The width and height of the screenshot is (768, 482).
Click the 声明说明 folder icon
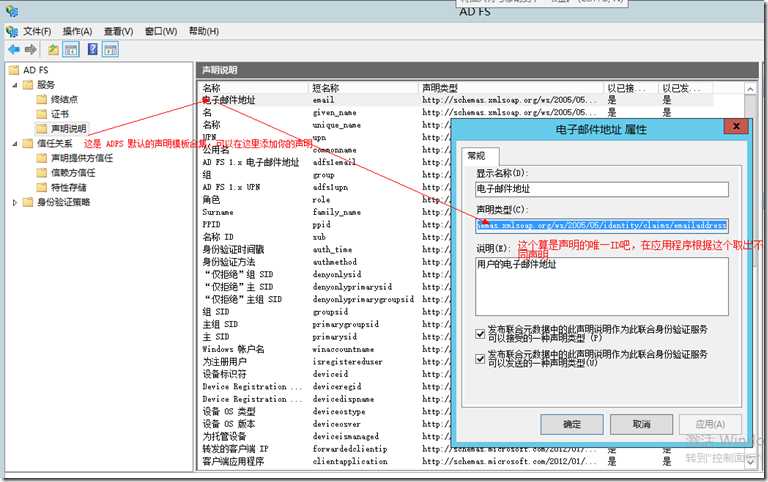[x=42, y=129]
